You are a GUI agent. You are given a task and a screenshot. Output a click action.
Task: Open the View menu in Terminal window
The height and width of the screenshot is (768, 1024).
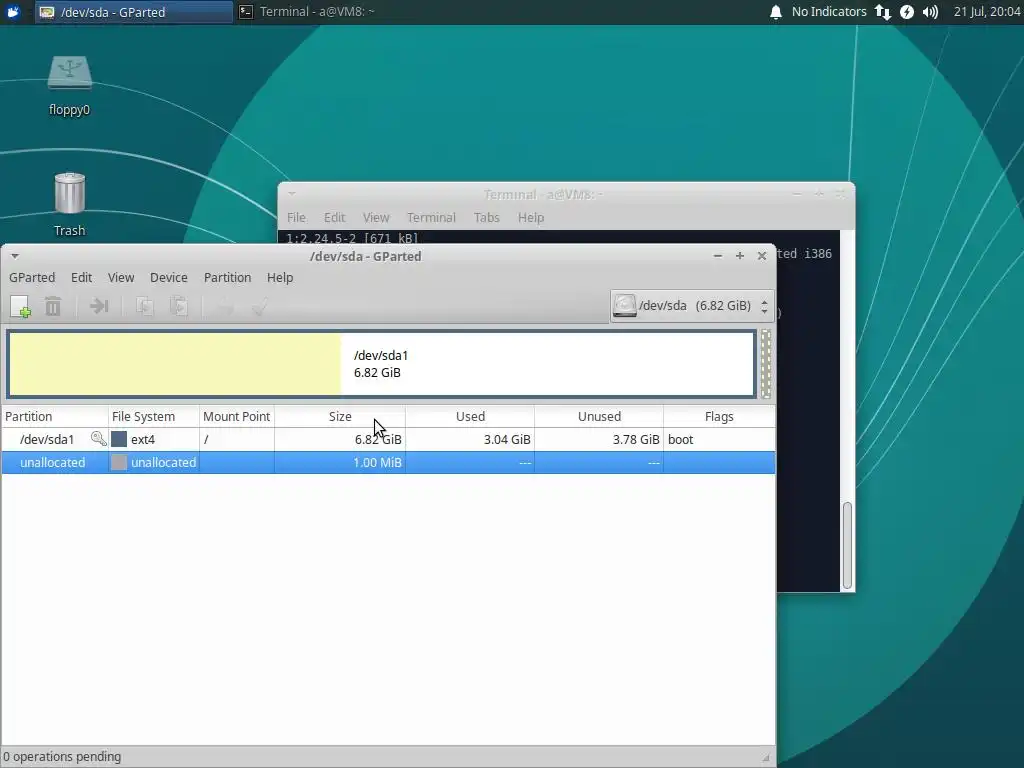(376, 217)
